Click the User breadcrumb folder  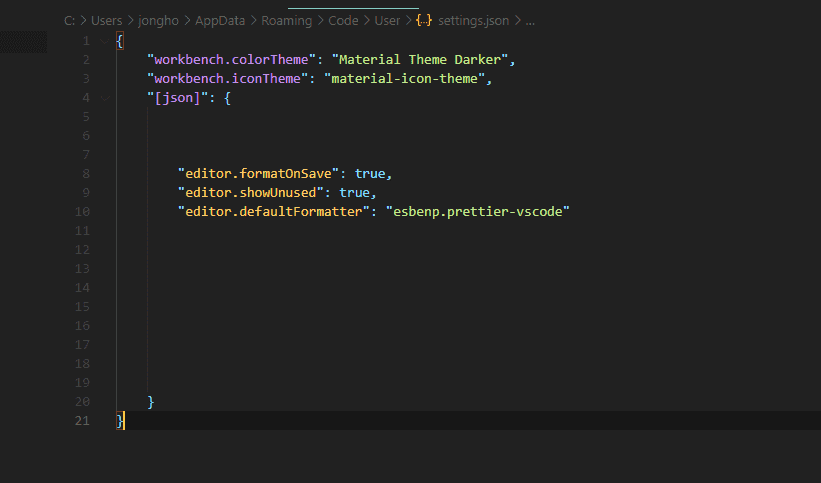point(387,20)
